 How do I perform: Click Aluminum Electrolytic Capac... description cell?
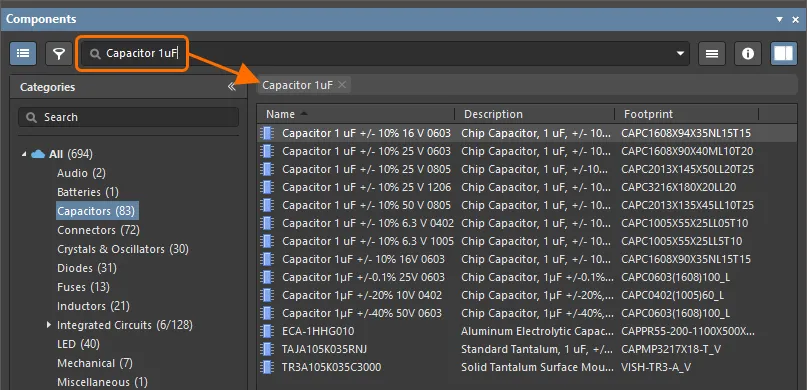(537, 331)
